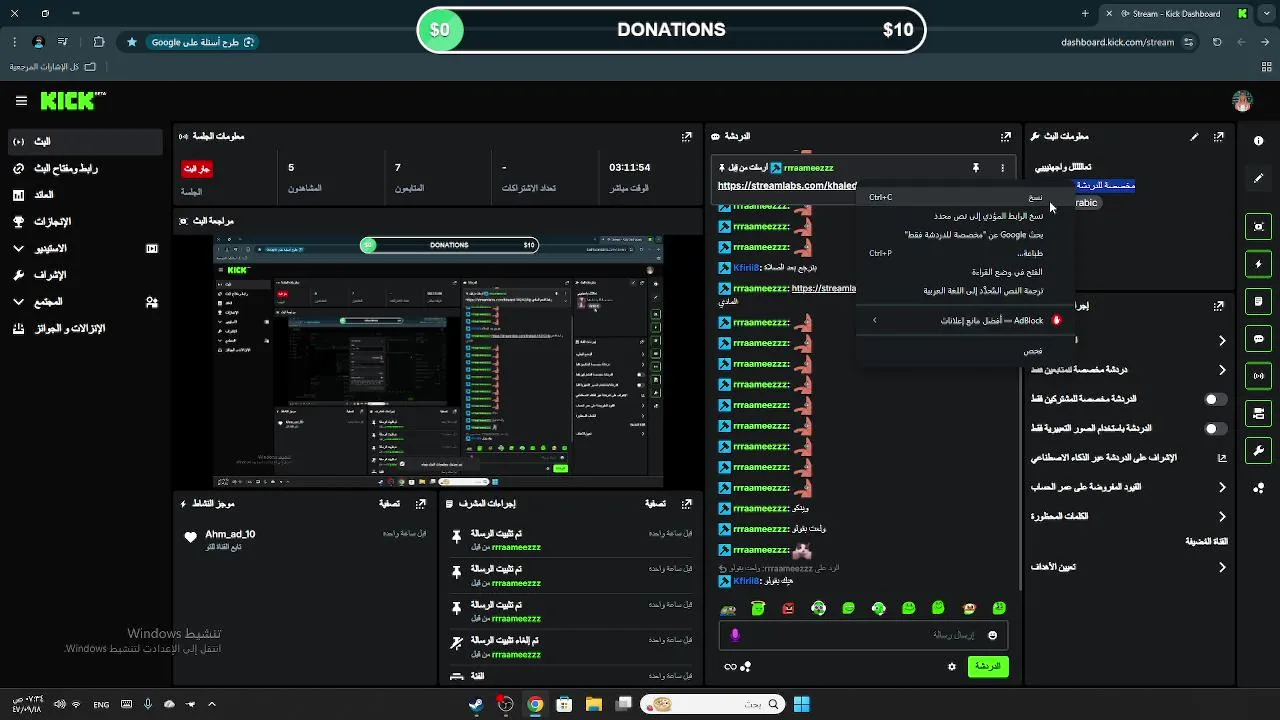Image resolution: width=1280 pixels, height=720 pixels.
Task: Open the hamburger menu beside the Kick logo
Action: [x=21, y=101]
